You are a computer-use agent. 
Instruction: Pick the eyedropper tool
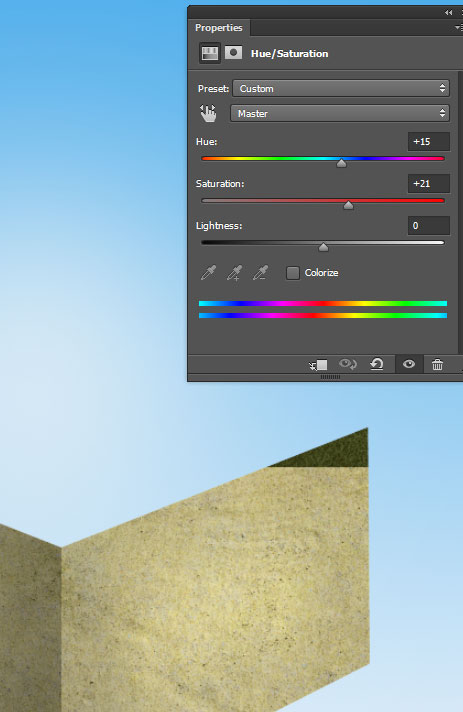[x=208, y=273]
